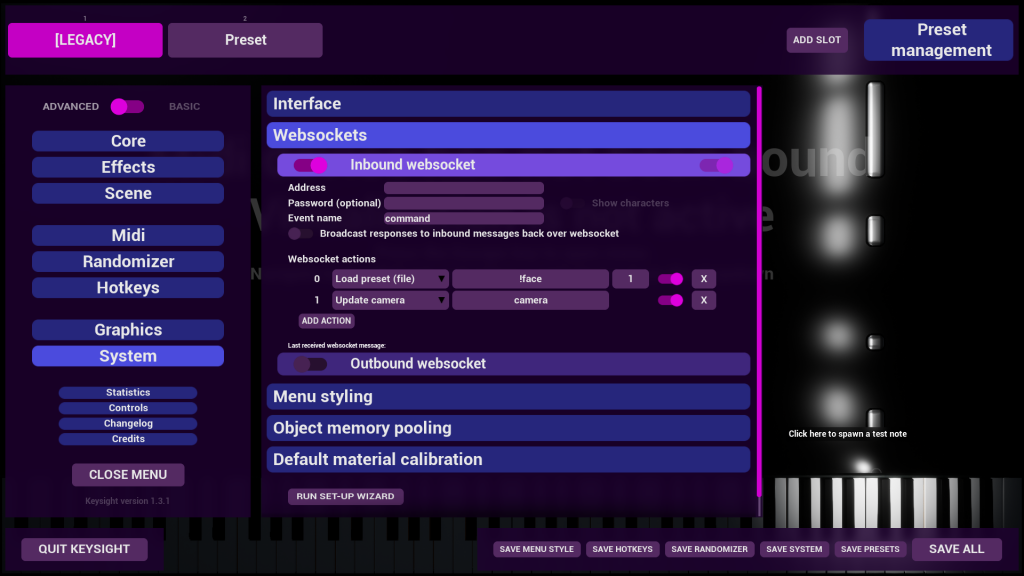Expand the Menu styling section
Viewport: 1024px width, 576px height.
tap(508, 397)
